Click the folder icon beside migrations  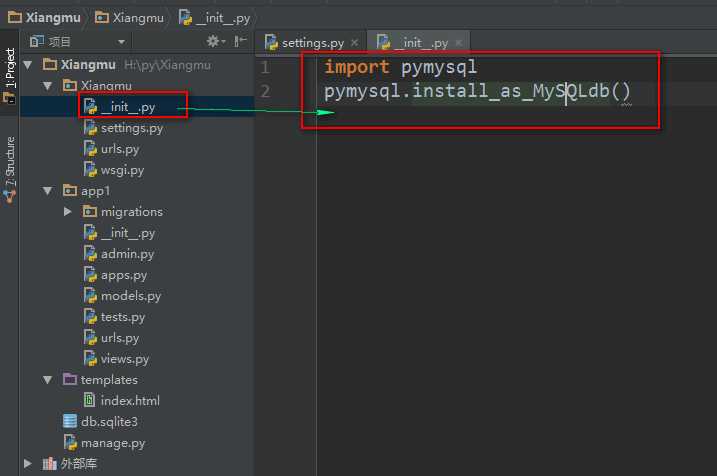(90, 211)
